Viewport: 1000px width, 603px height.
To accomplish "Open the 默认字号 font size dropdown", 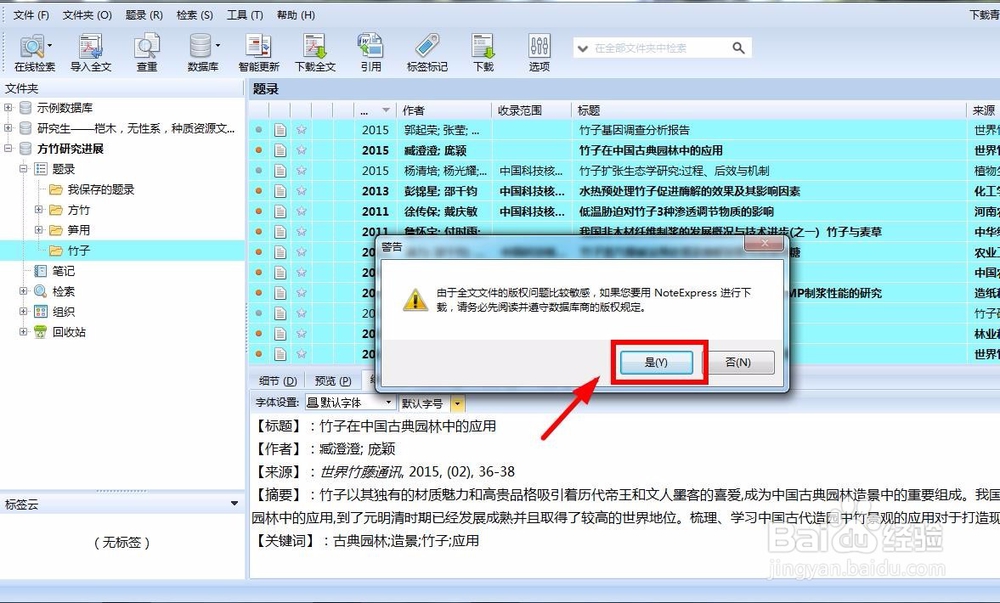I will [x=457, y=403].
